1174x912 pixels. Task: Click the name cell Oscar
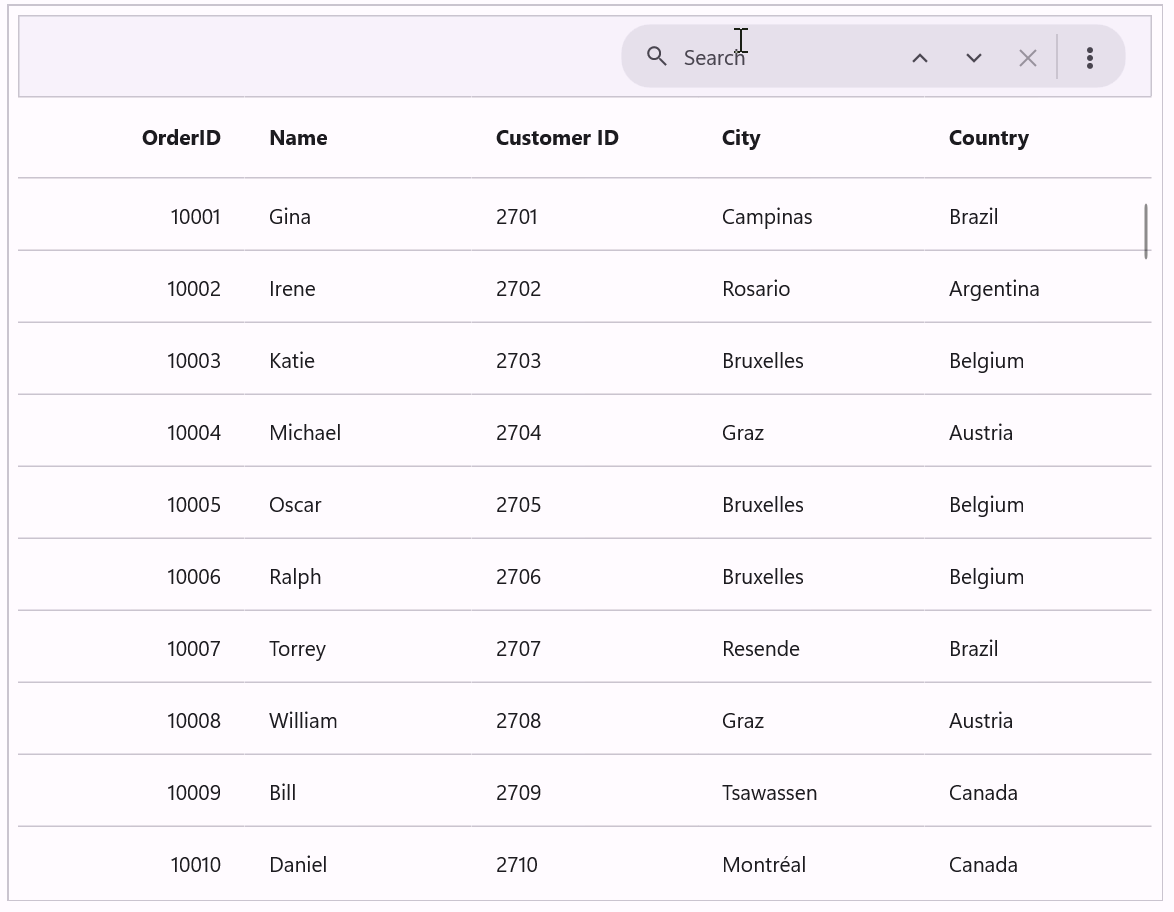click(295, 505)
